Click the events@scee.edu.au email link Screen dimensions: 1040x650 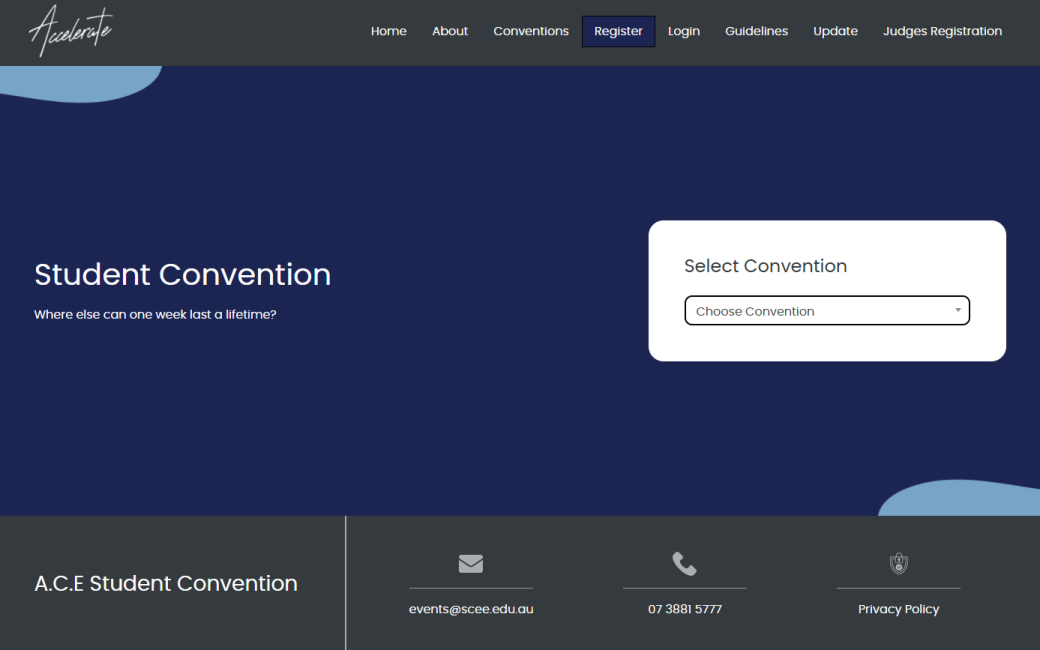(470, 608)
